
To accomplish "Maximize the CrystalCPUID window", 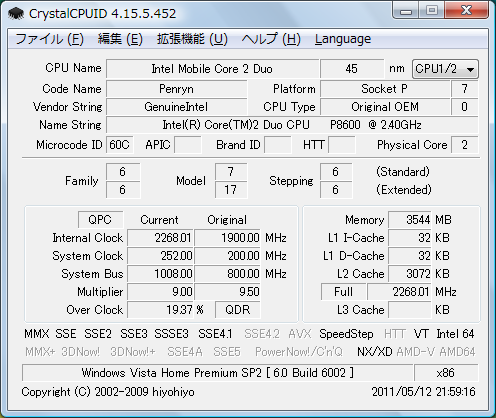I will pyautogui.click(x=432, y=11).
